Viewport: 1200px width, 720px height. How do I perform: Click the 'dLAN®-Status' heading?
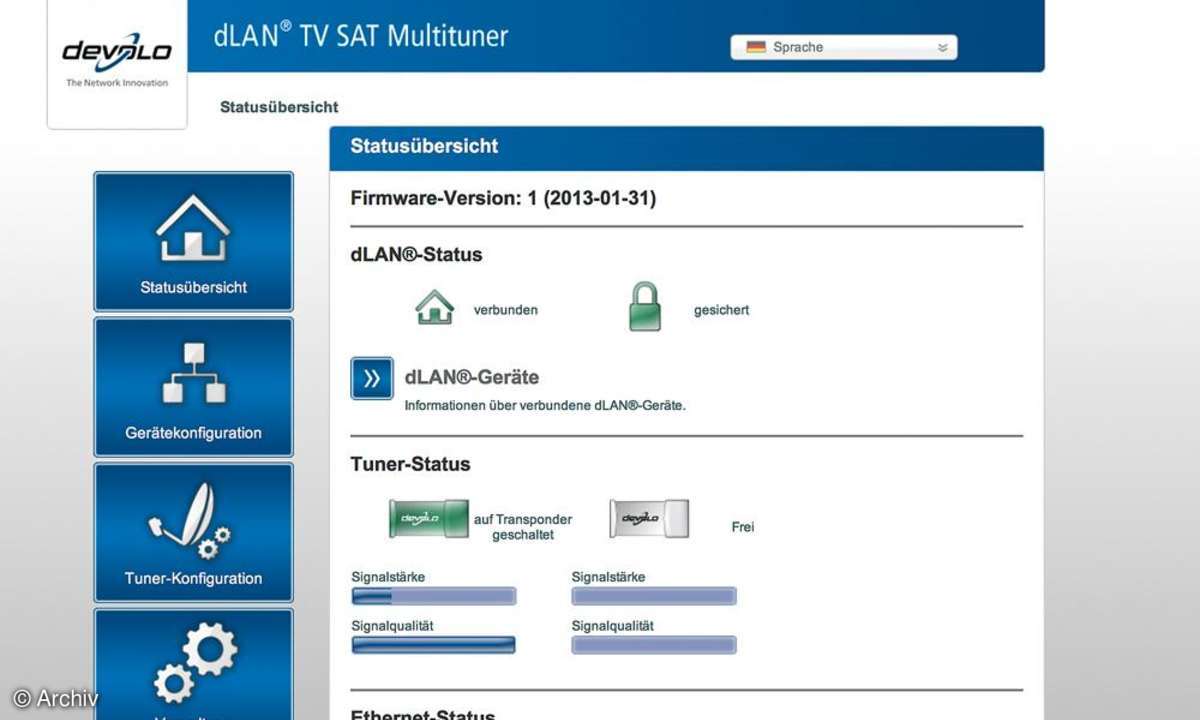[x=416, y=255]
